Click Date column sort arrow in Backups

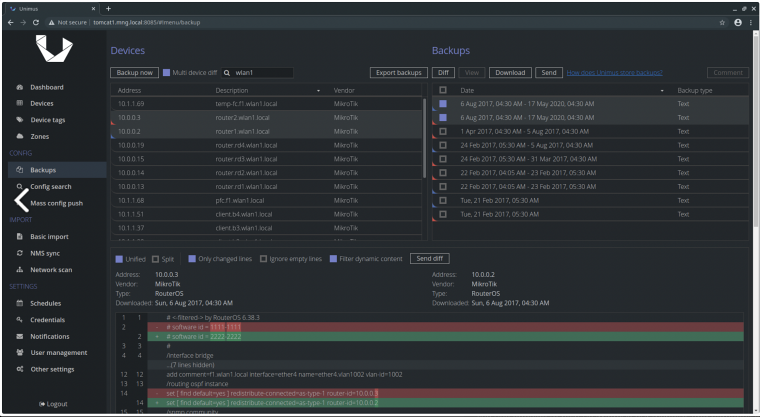pos(662,91)
